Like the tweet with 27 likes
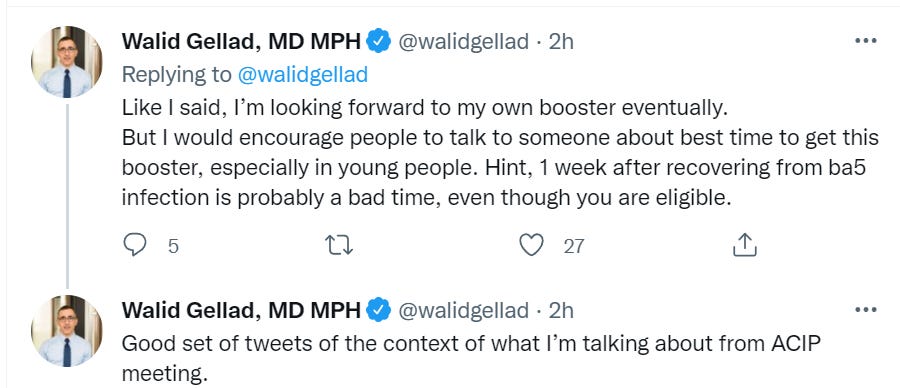900x388 pixels. pos(531,245)
